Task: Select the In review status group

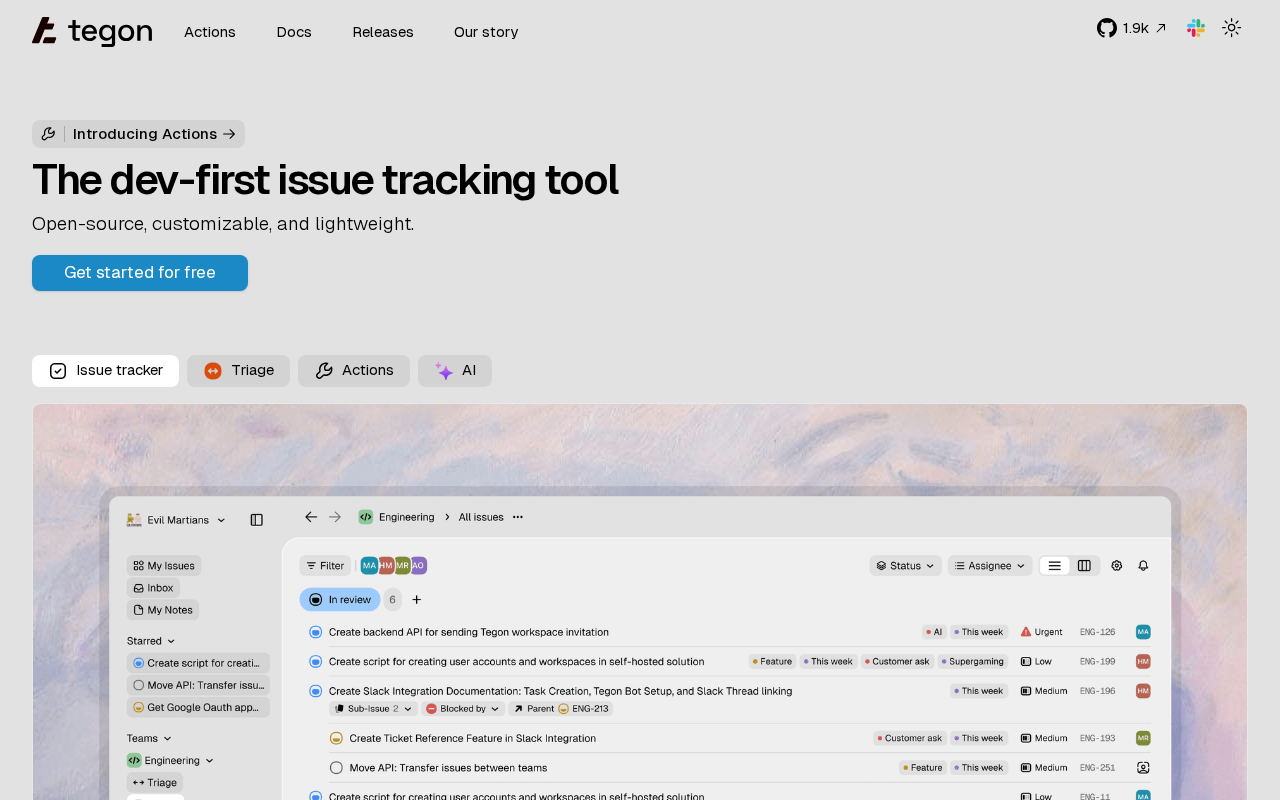Action: coord(340,600)
